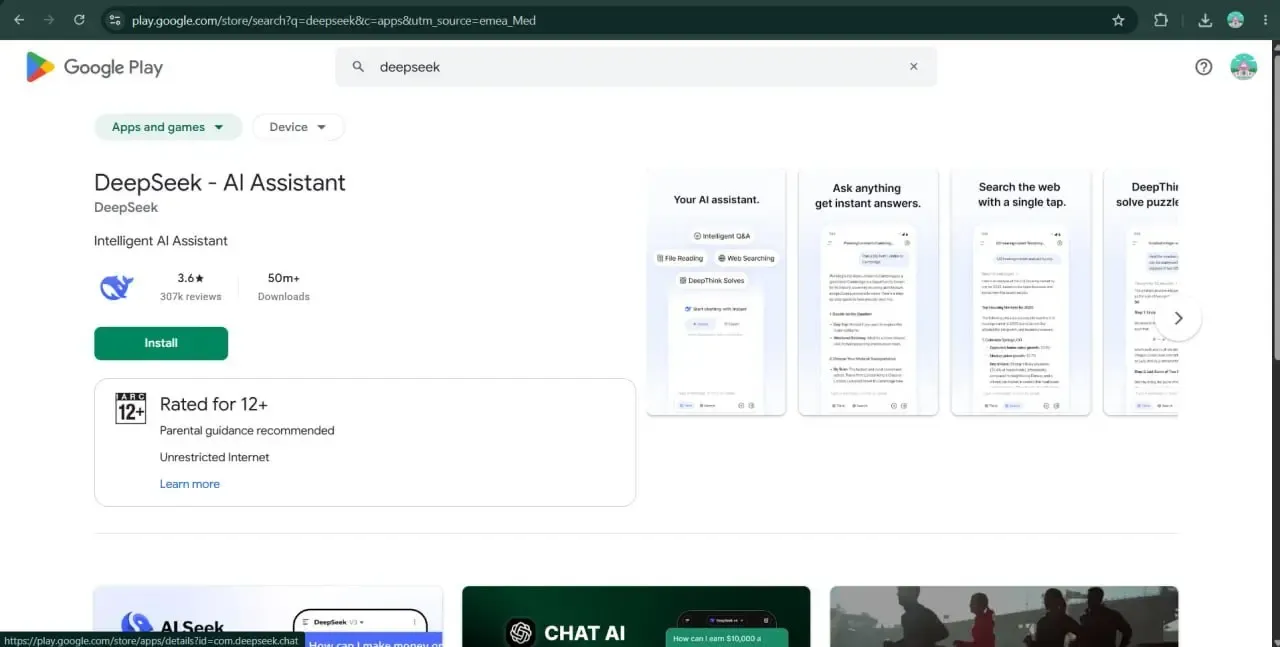Open the Device filter dropdown
Screen dimensions: 1280x647
pyautogui.click(x=298, y=127)
